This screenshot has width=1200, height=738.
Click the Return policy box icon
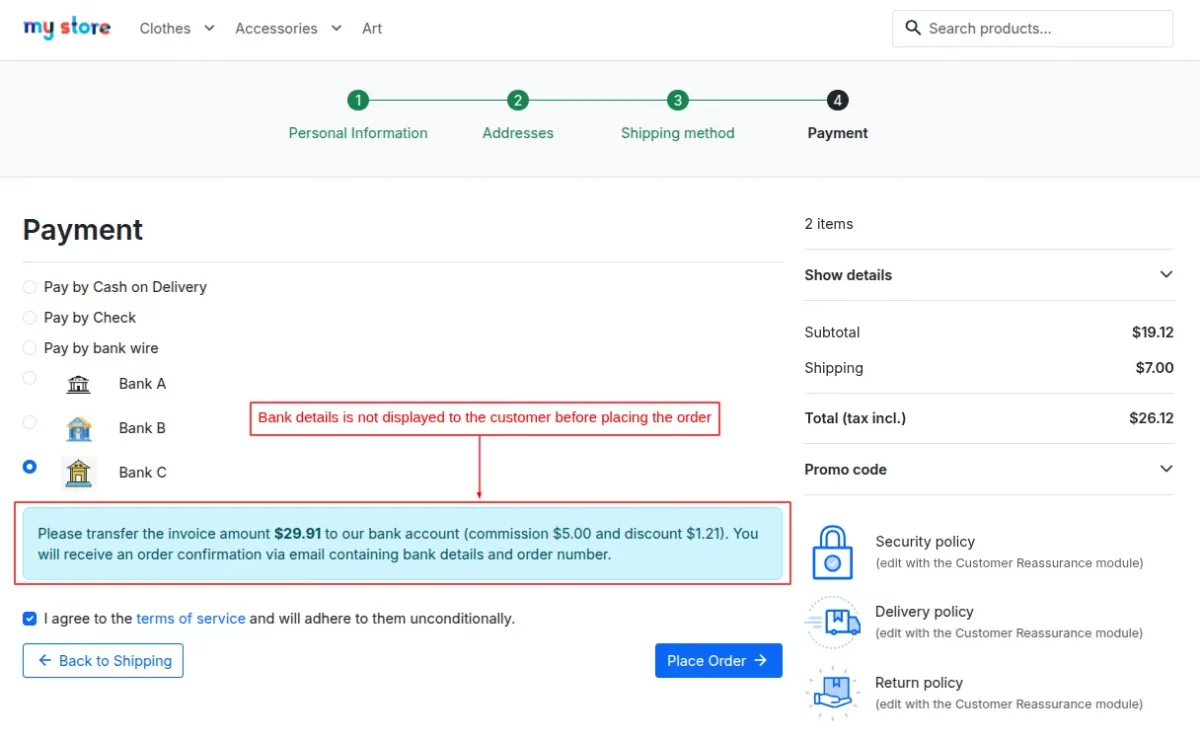tap(832, 693)
